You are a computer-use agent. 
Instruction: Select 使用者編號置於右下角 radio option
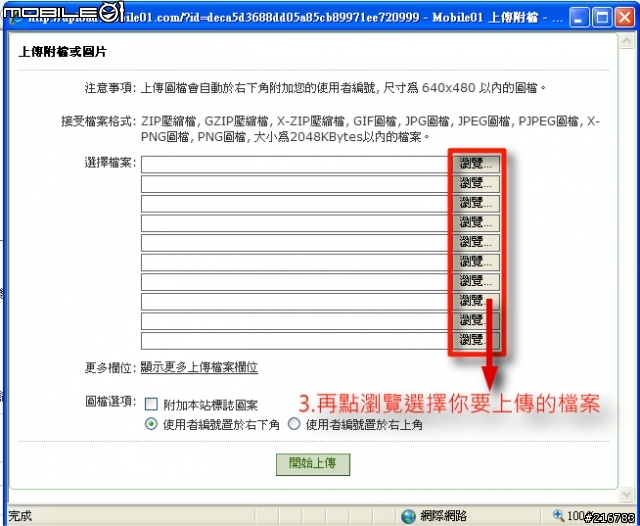(151, 424)
